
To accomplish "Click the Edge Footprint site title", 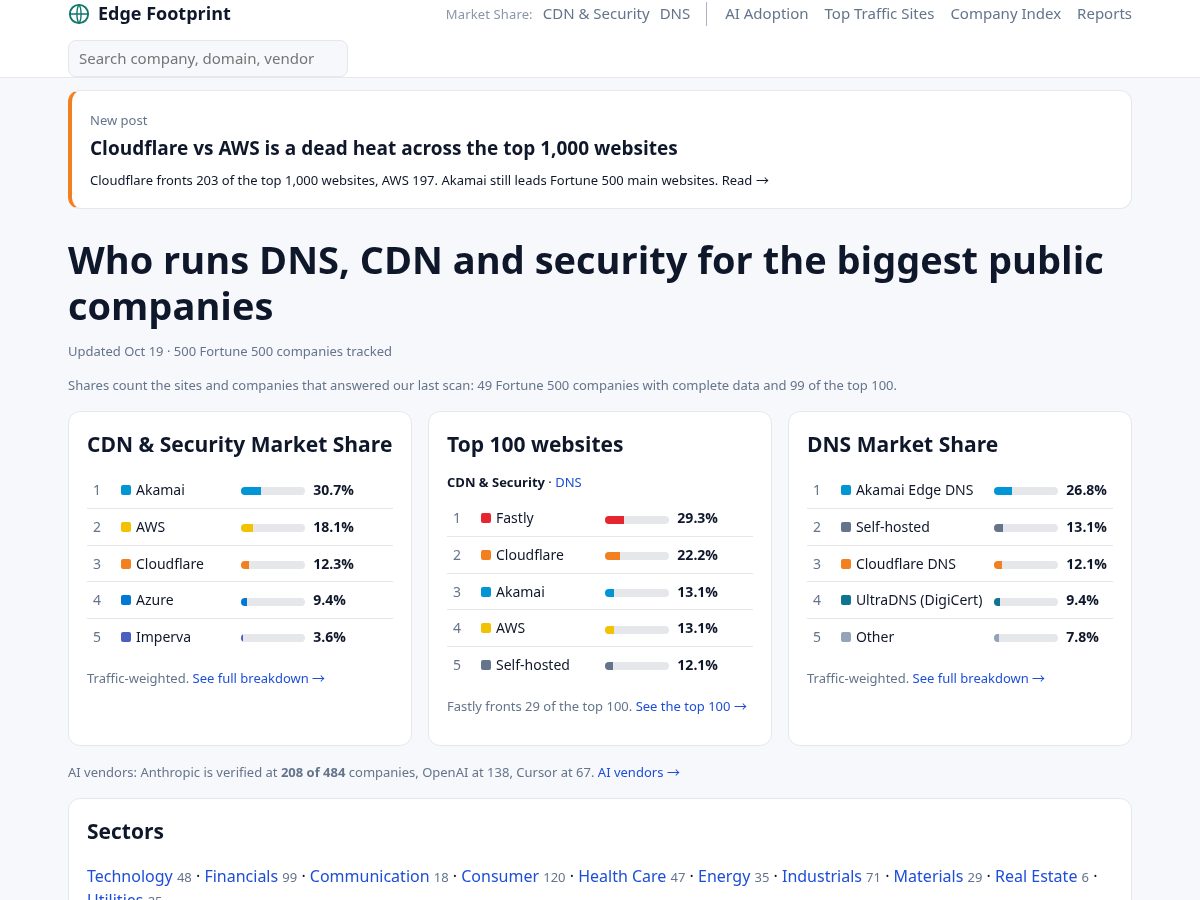I will (164, 14).
